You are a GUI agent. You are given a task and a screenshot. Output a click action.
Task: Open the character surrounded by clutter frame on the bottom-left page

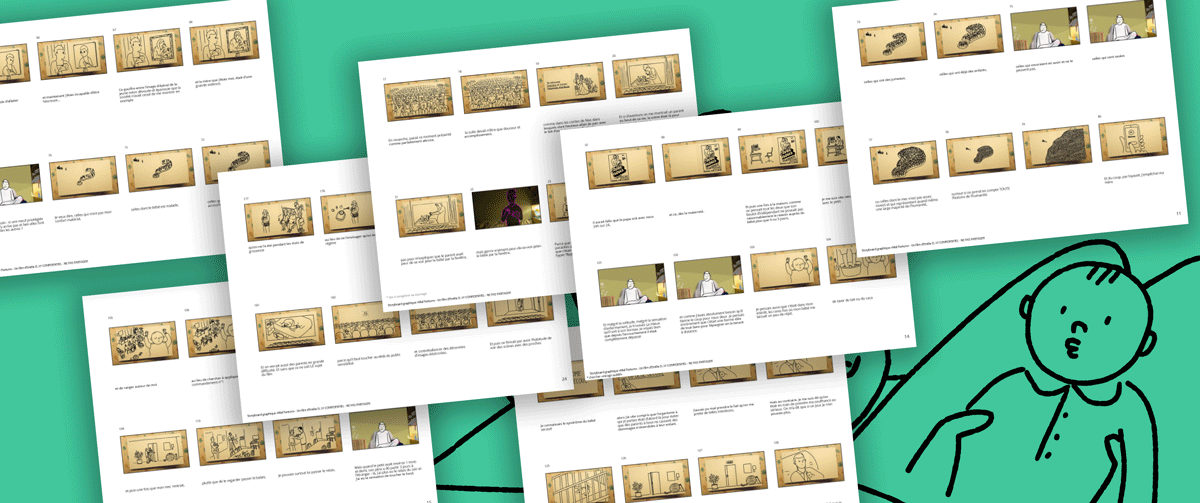pyautogui.click(x=146, y=344)
